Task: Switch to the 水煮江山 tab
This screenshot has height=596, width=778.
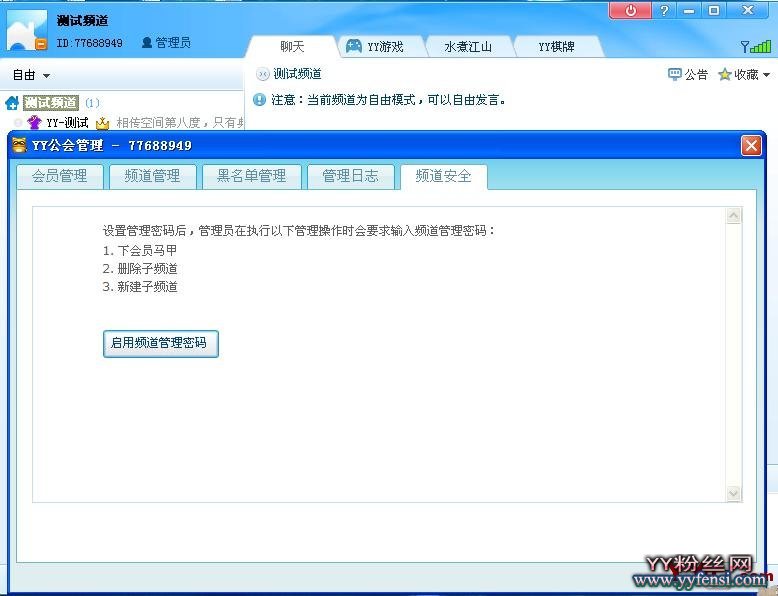Action: point(468,47)
